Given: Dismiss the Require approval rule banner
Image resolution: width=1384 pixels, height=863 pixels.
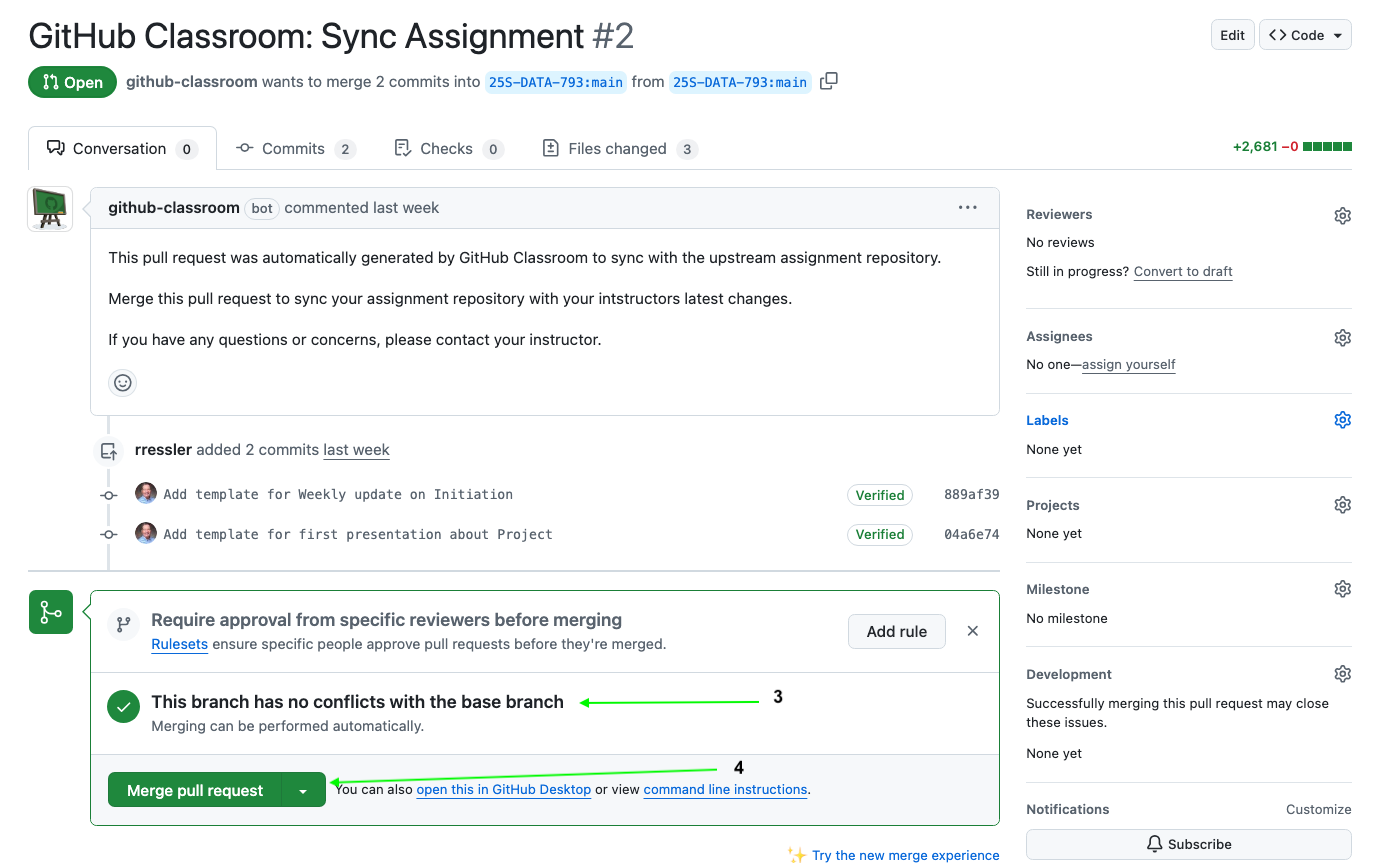Looking at the screenshot, I should click(x=973, y=631).
